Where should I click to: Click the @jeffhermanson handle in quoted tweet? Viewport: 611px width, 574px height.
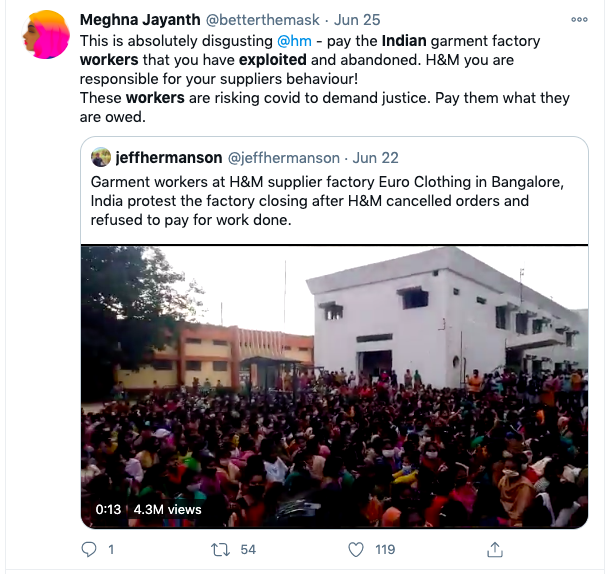click(x=283, y=158)
